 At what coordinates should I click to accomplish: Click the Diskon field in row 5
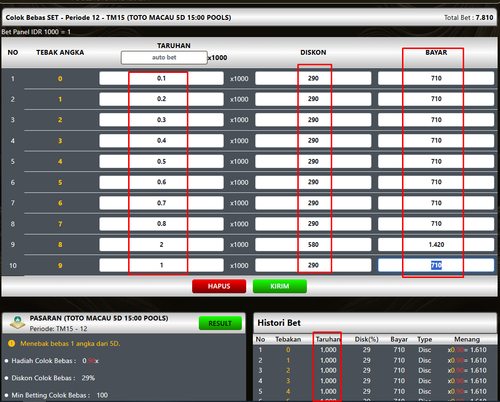313,161
